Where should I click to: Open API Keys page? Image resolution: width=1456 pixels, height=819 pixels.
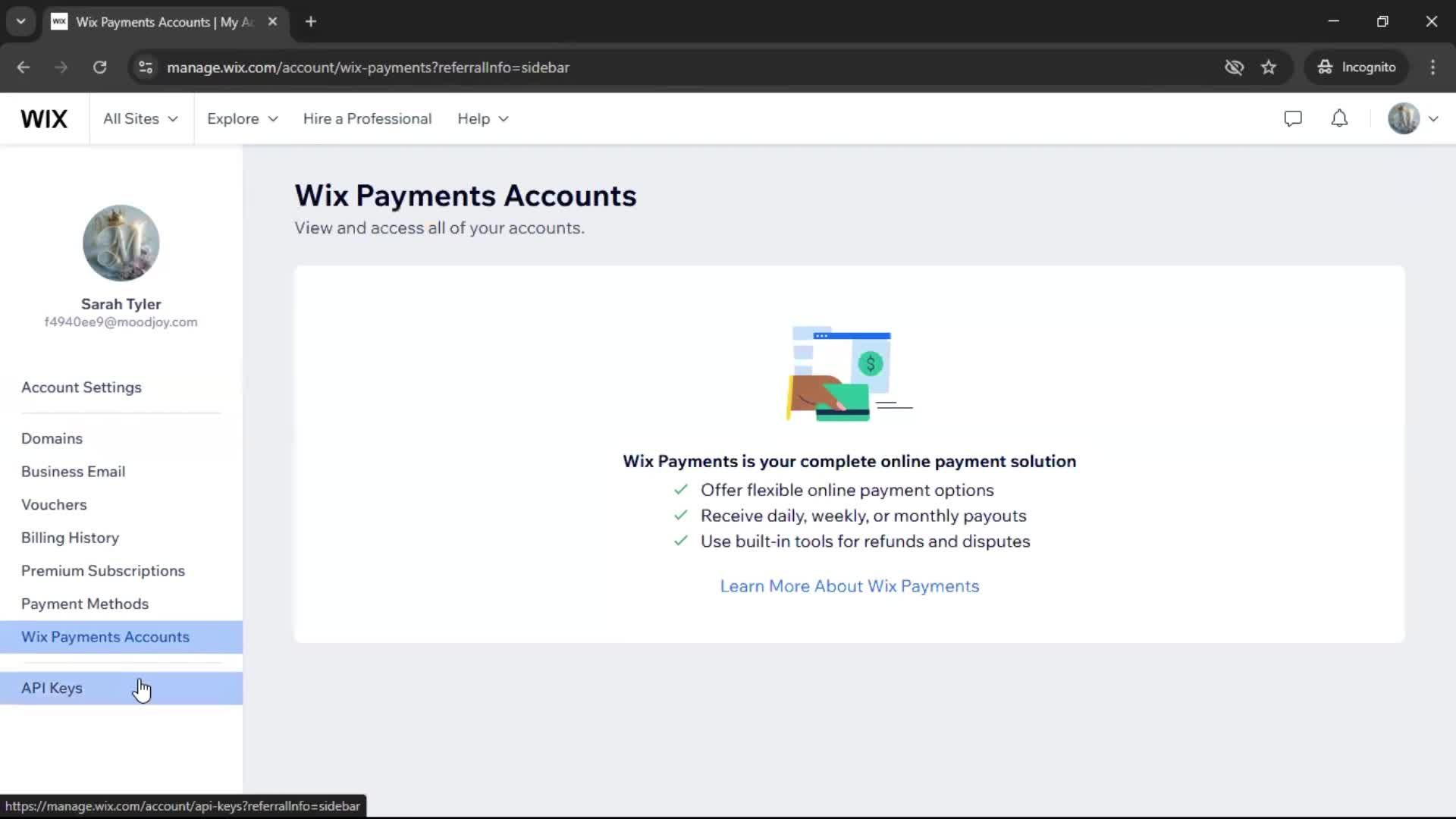click(121, 689)
